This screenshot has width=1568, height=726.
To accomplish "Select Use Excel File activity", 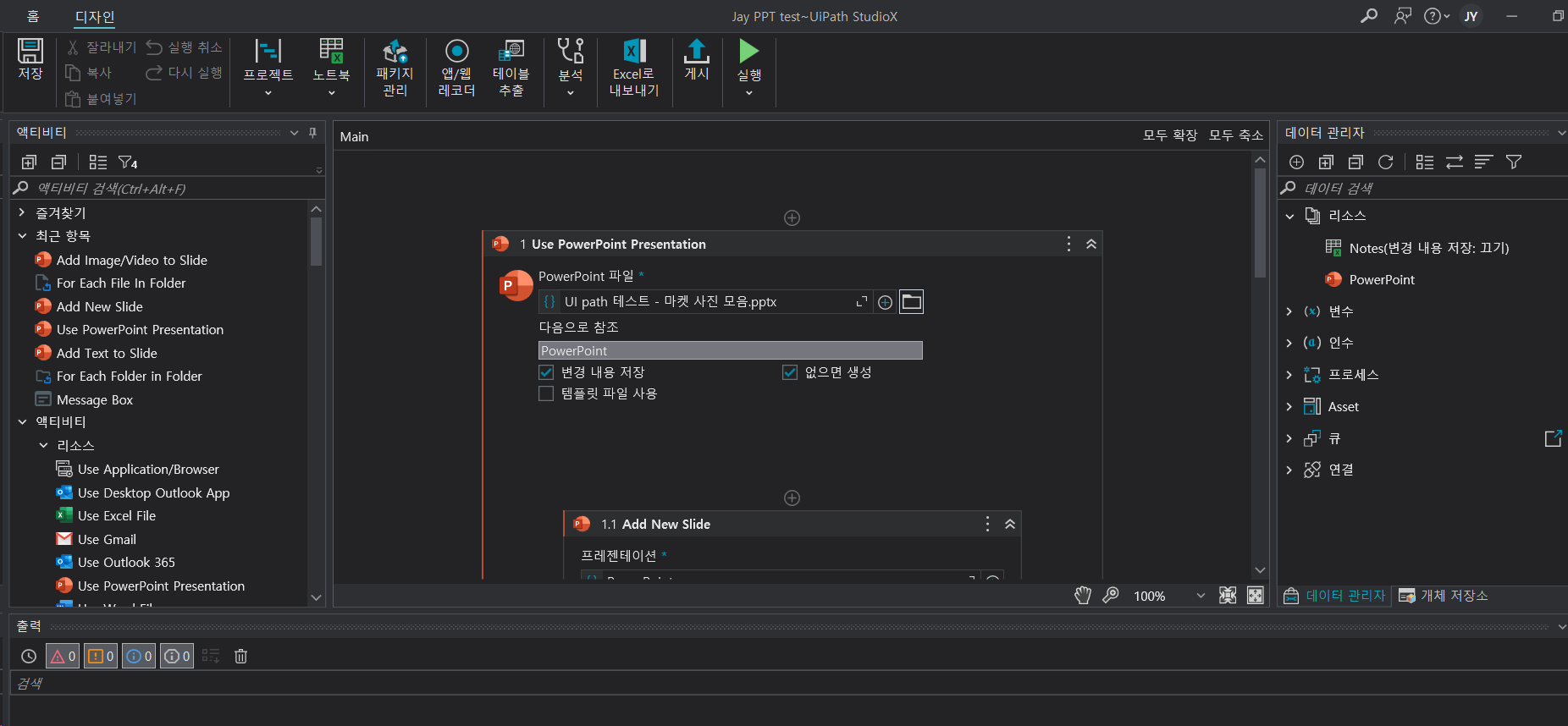I will point(116,515).
